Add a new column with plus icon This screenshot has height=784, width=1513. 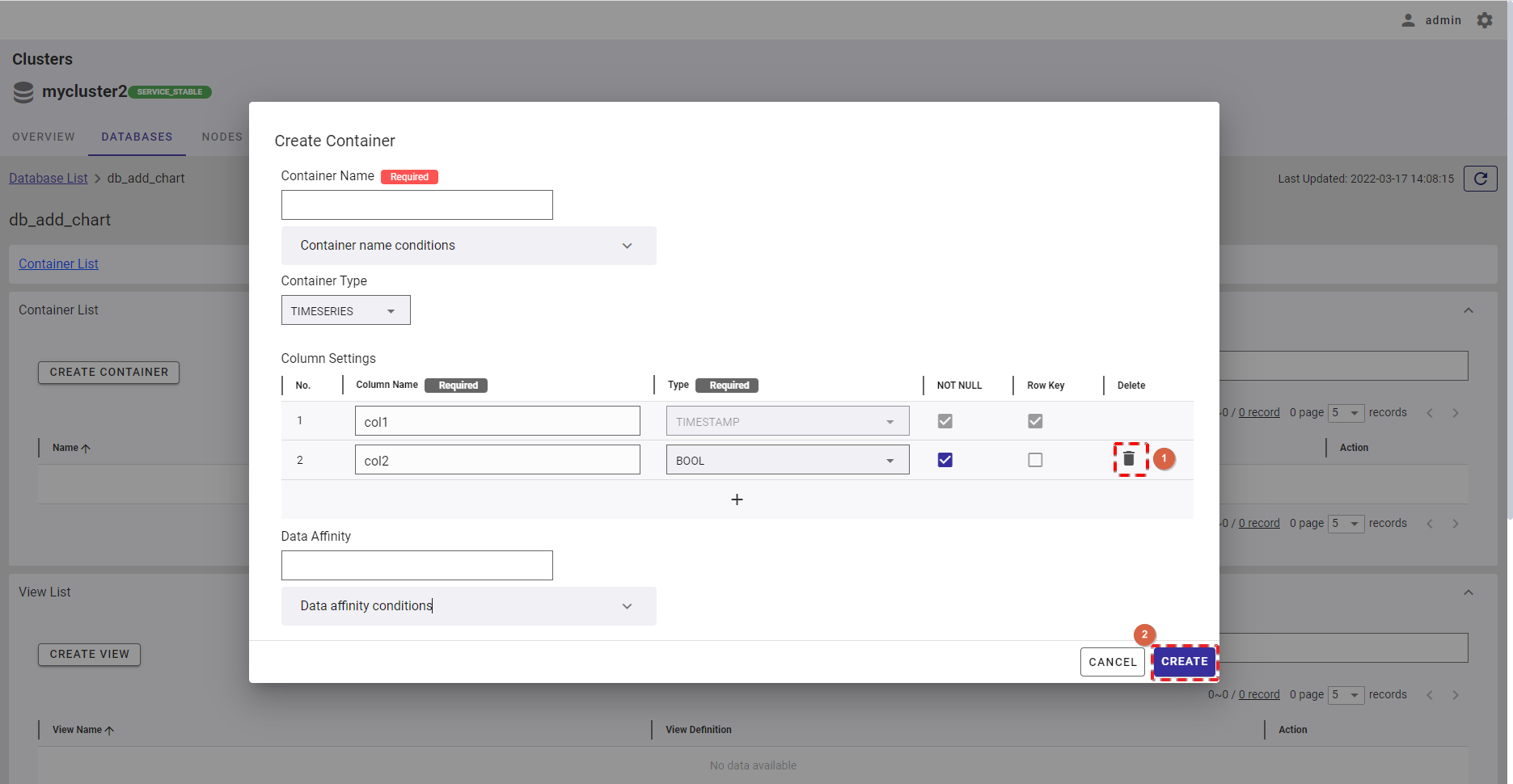(x=737, y=499)
